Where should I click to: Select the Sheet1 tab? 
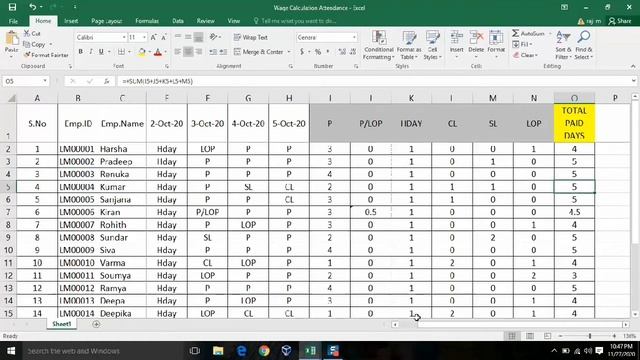click(x=62, y=324)
